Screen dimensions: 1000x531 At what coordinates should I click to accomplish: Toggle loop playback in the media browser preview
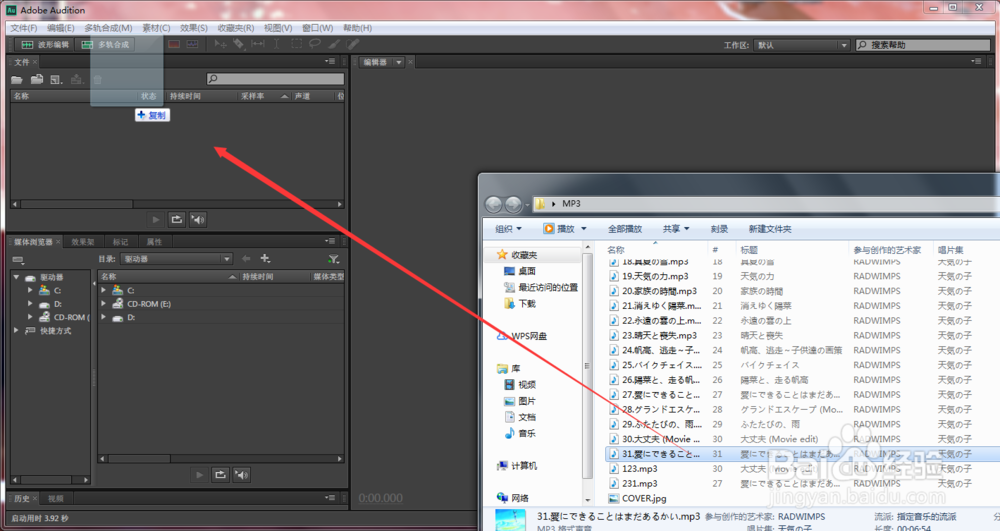(220, 474)
